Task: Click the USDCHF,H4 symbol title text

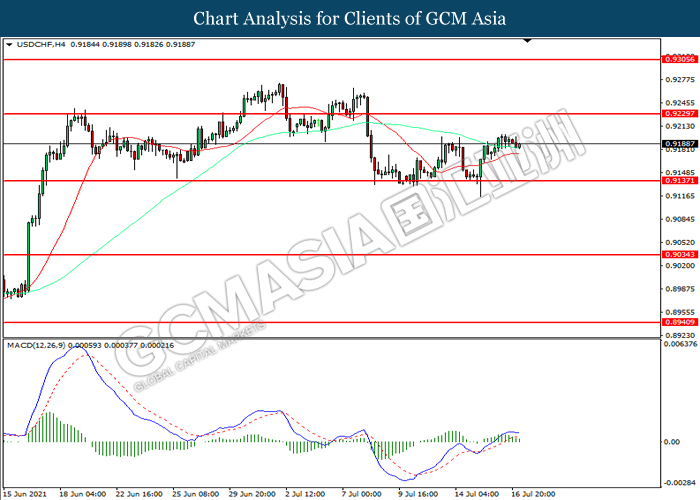Action: 41,45
